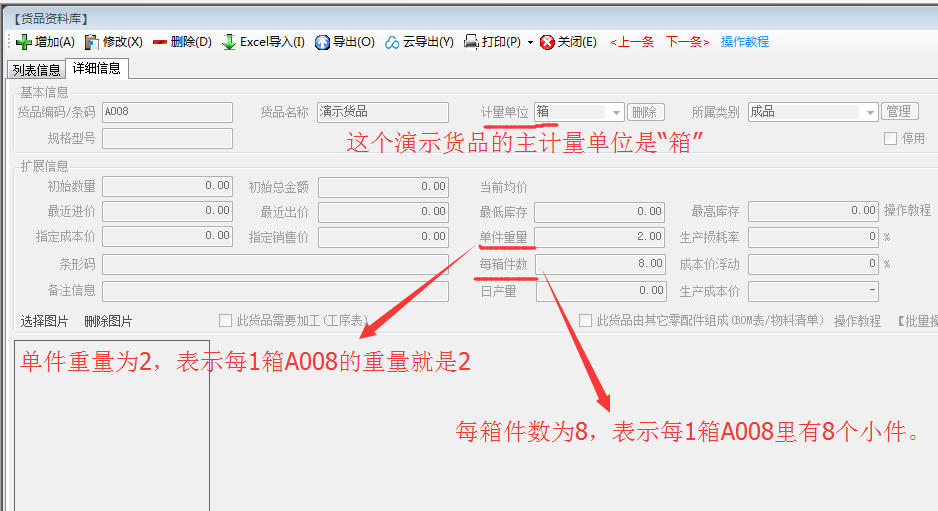Screen dimensions: 938x511
Task: Expand the 计量单位 dropdown
Action: [x=616, y=113]
